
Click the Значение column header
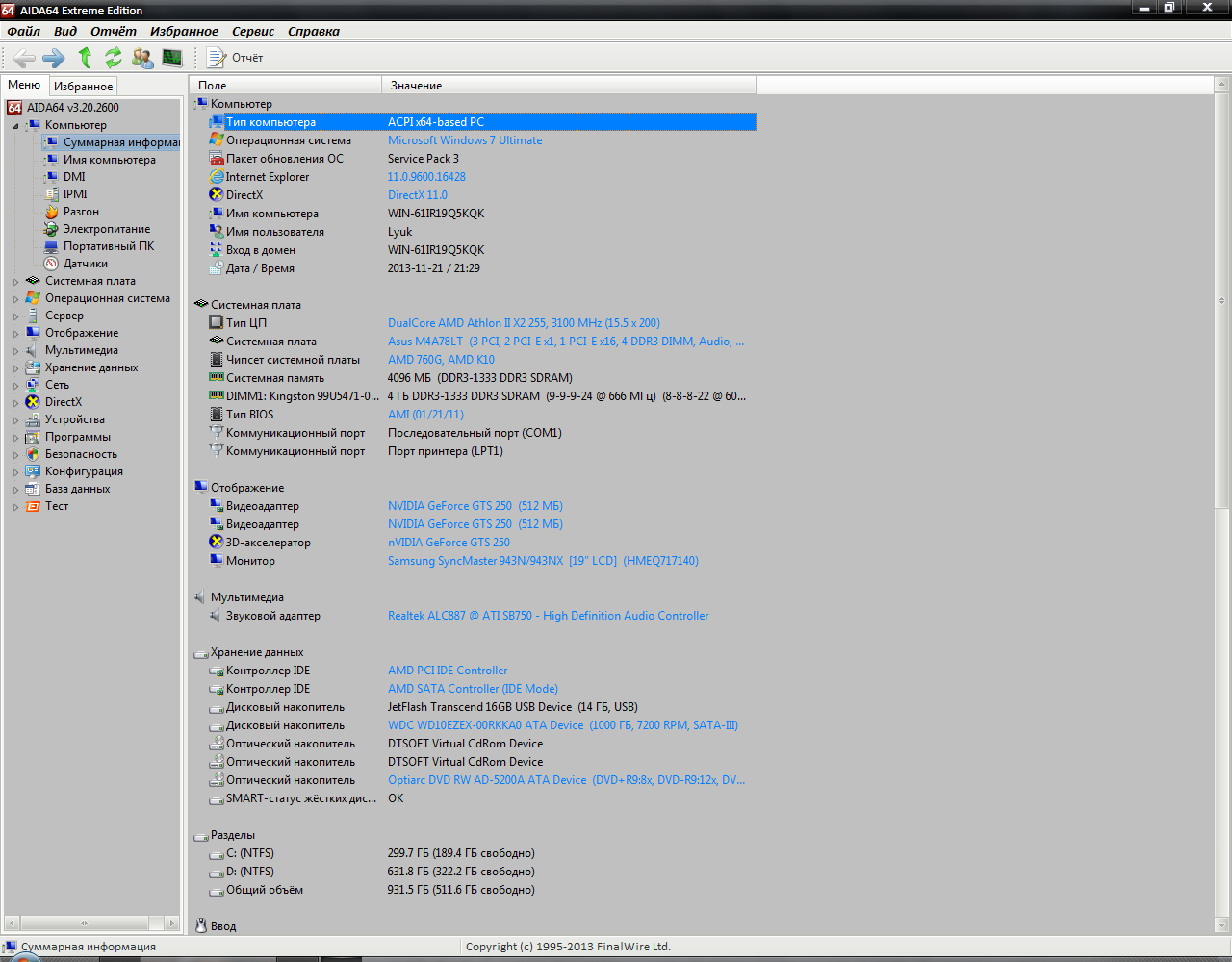tap(416, 86)
